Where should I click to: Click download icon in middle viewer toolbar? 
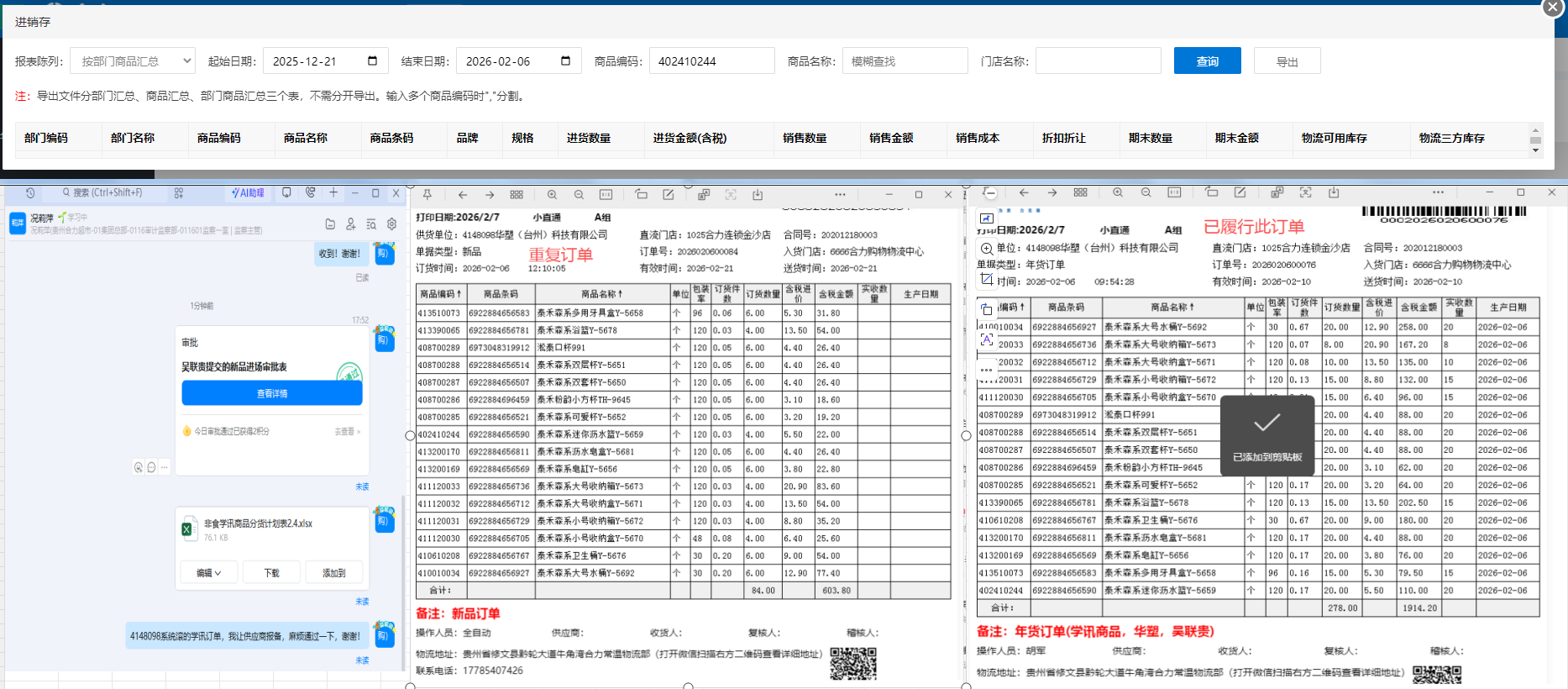(758, 195)
